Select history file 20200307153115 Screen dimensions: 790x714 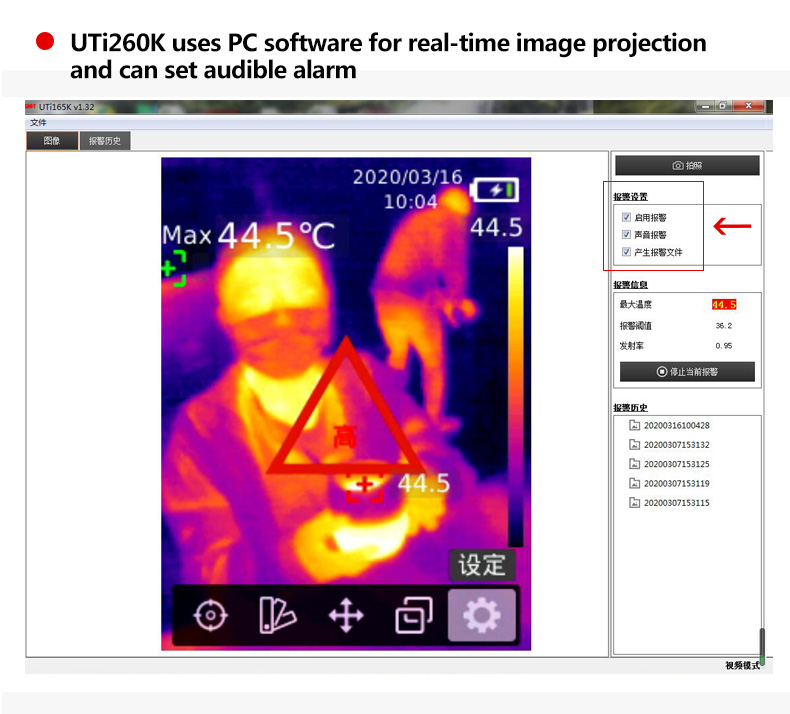coord(670,503)
